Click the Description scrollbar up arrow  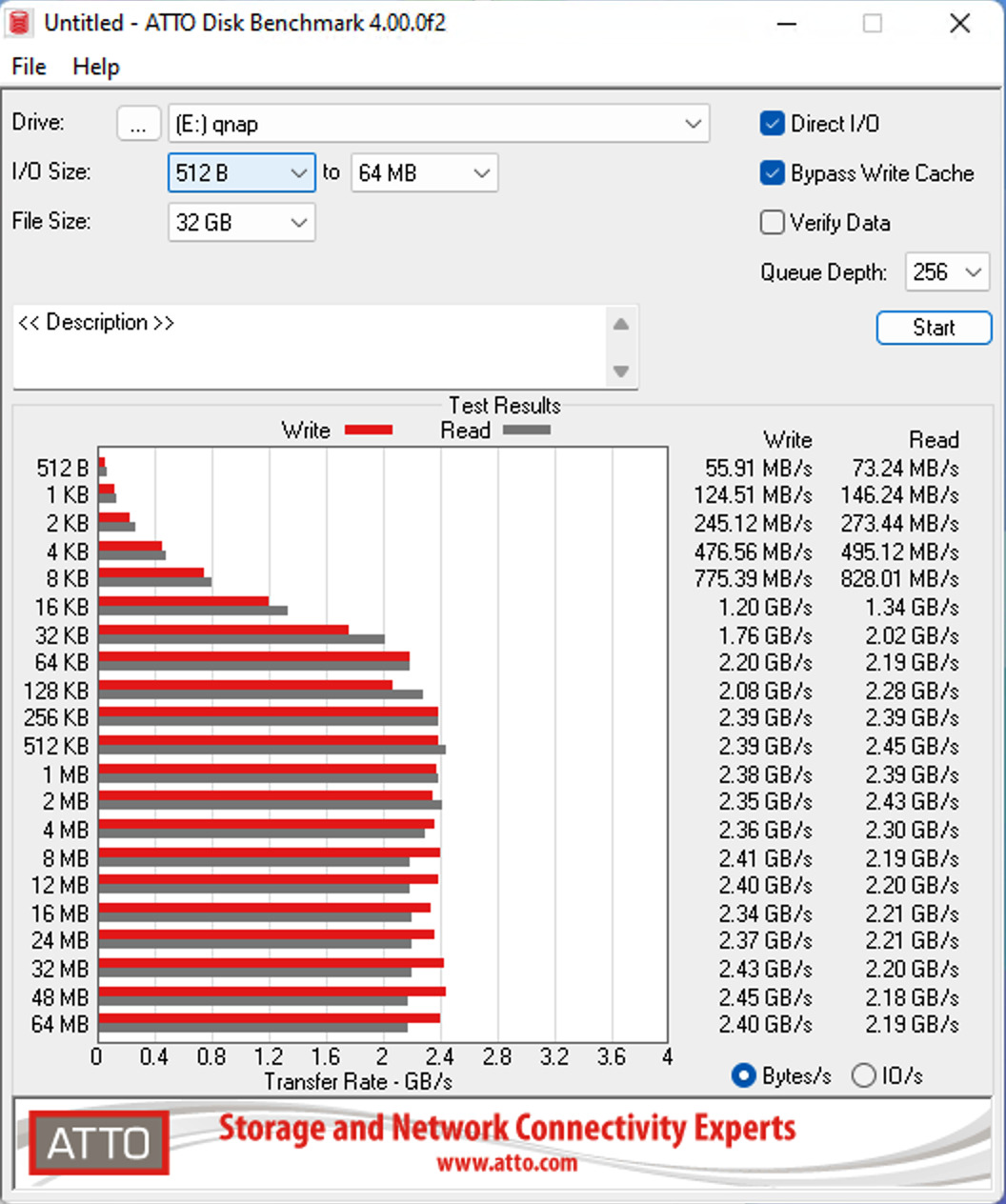coord(621,324)
